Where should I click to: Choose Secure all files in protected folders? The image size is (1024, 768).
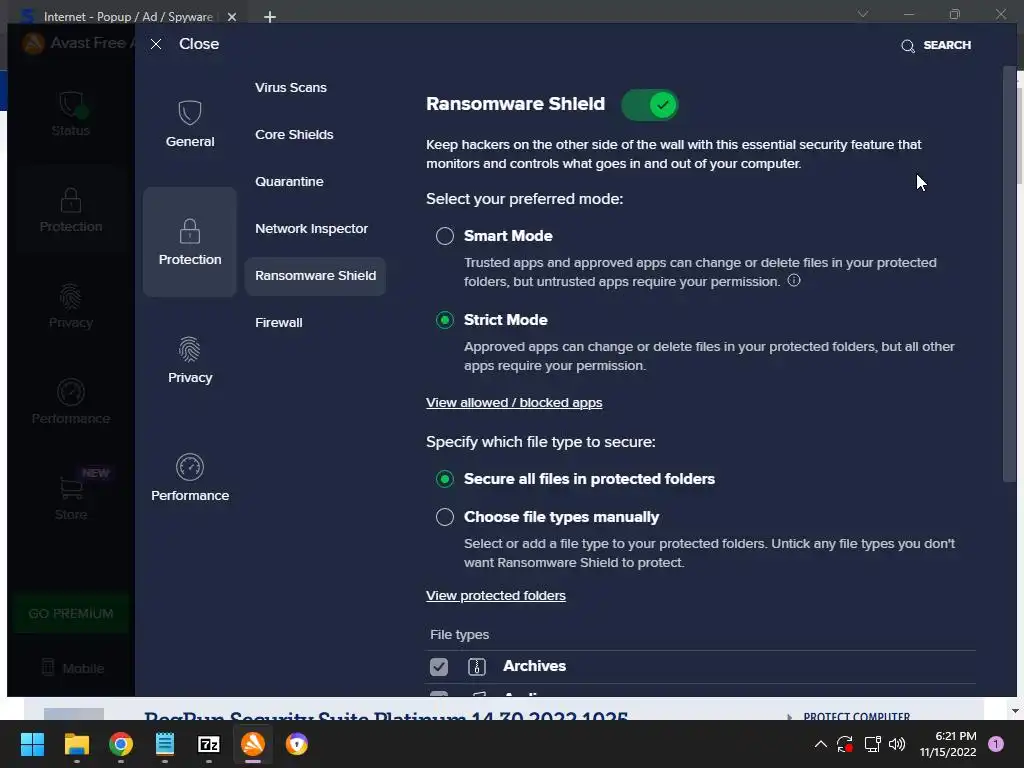click(445, 479)
